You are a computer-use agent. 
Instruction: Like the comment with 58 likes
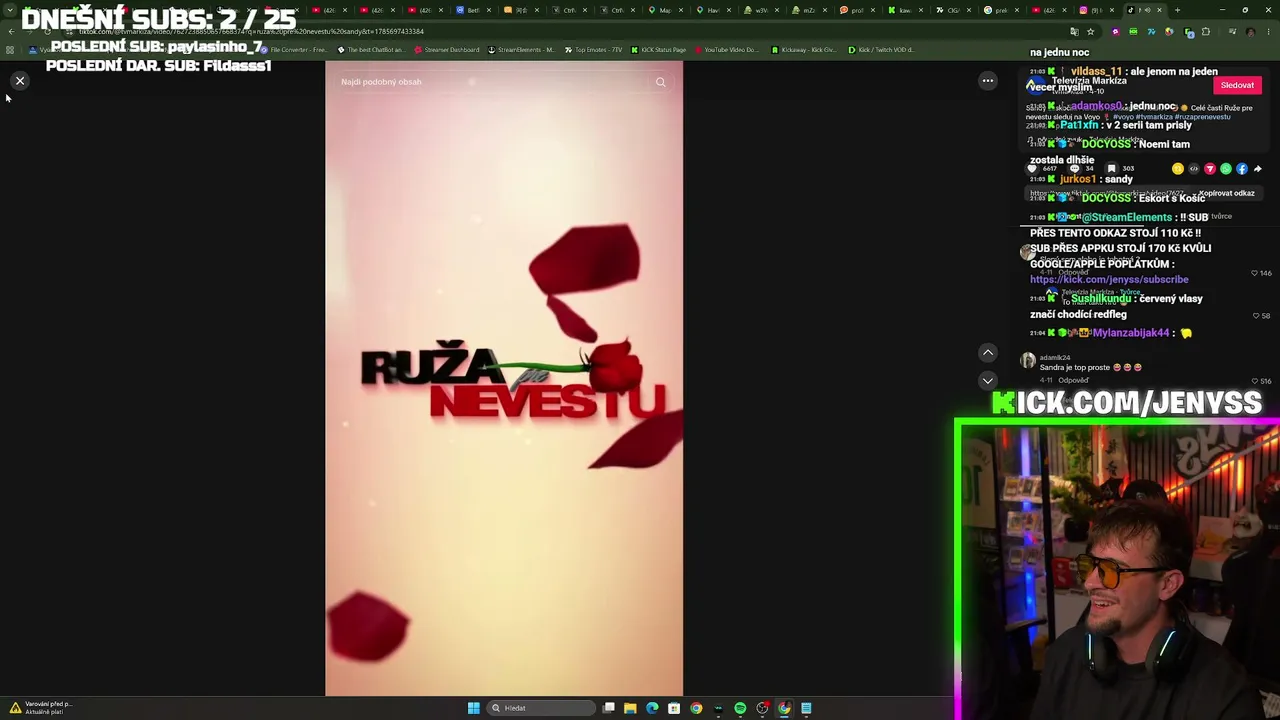[x=1256, y=316]
